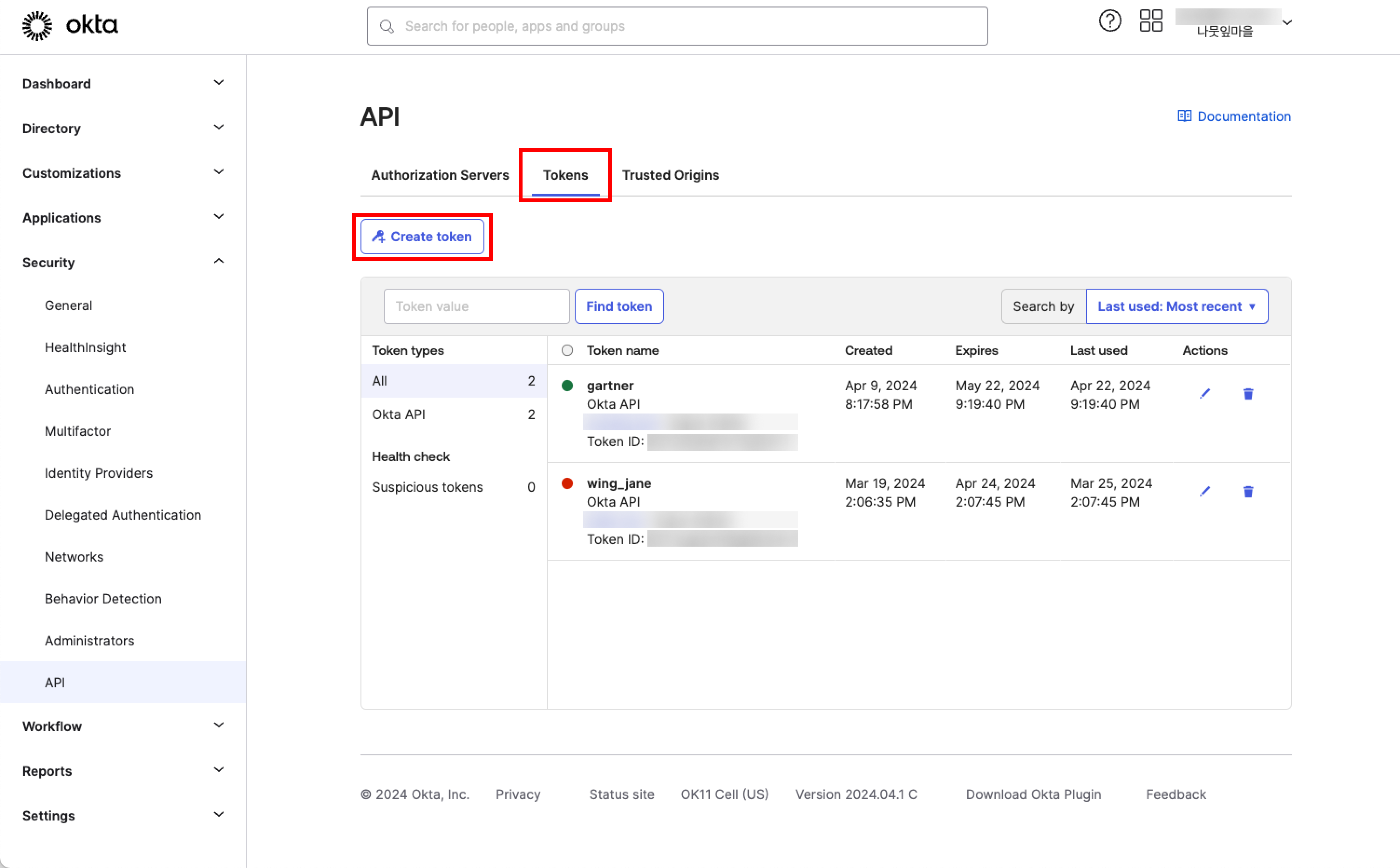Open Delegated Authentication in sidebar

123,515
